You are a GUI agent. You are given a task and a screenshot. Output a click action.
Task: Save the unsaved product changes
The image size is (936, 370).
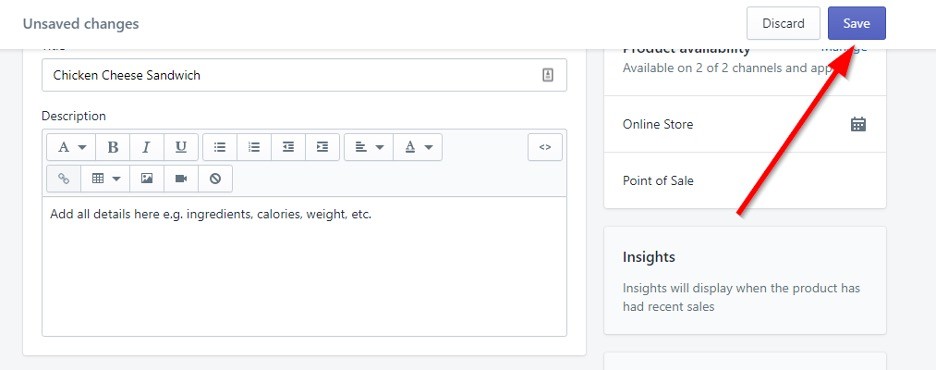click(857, 23)
